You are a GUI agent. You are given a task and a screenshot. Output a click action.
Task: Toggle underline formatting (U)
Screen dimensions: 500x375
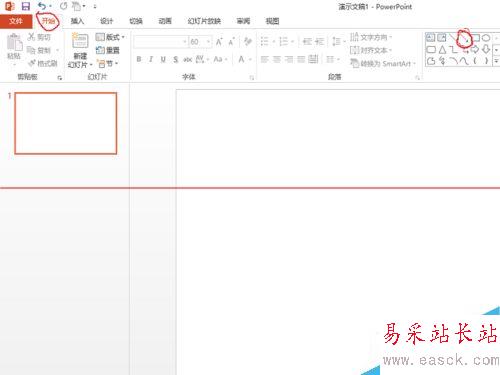[163, 59]
